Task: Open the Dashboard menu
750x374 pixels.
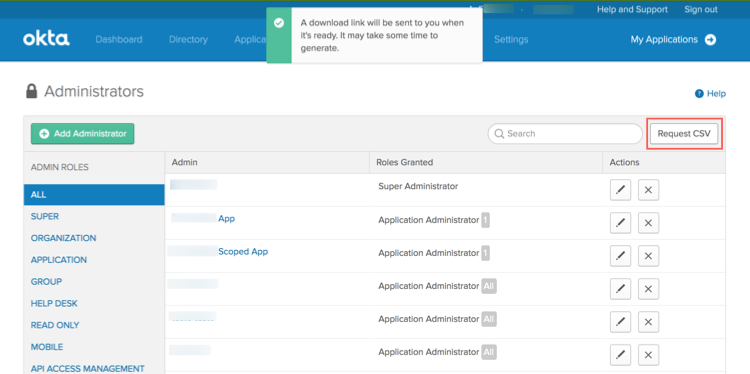Action: [x=119, y=40]
